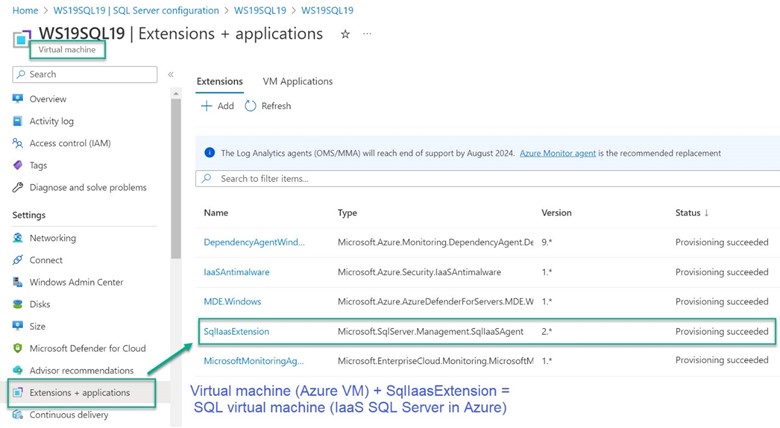Screen dimensions: 780x428
Task: Open the SqlIaasExtension extension link
Action: click(x=236, y=331)
